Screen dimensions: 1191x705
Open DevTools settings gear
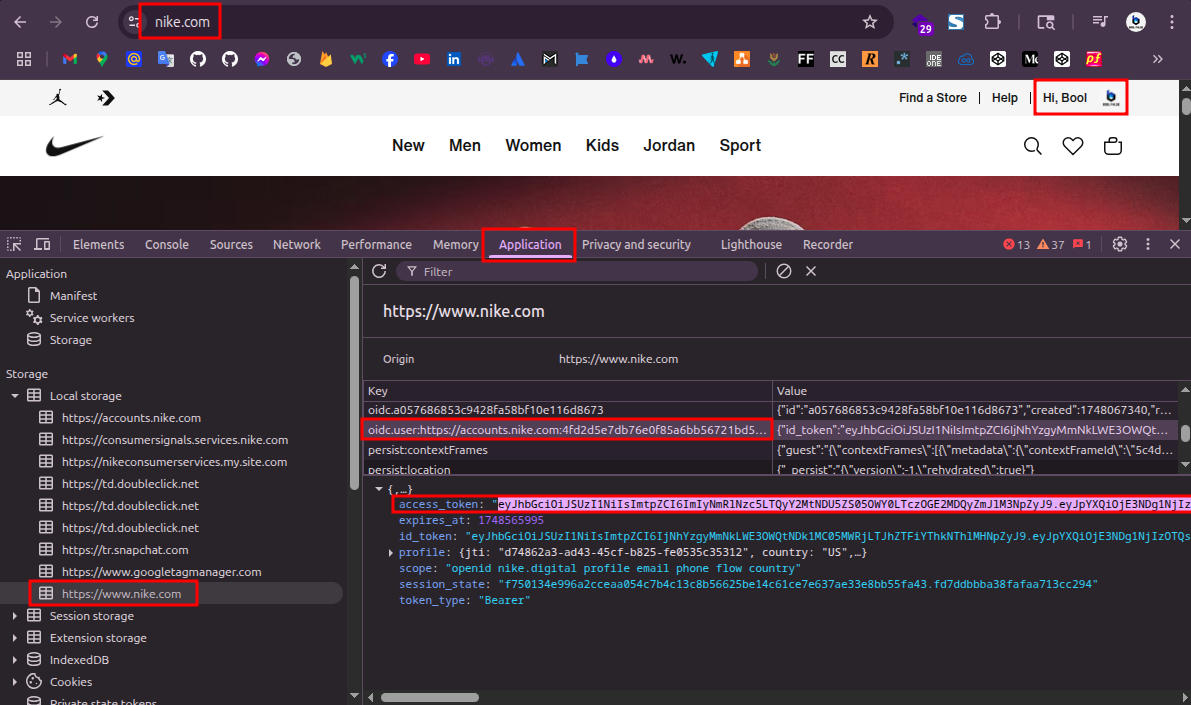[1120, 245]
